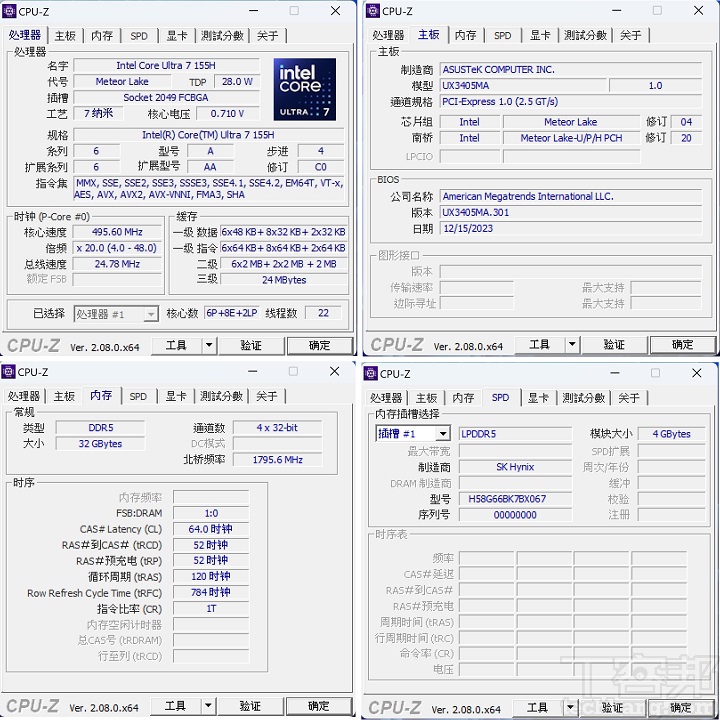Click CPU-Z app icon in memory window title bar
The height and width of the screenshot is (720, 720).
coord(9,371)
